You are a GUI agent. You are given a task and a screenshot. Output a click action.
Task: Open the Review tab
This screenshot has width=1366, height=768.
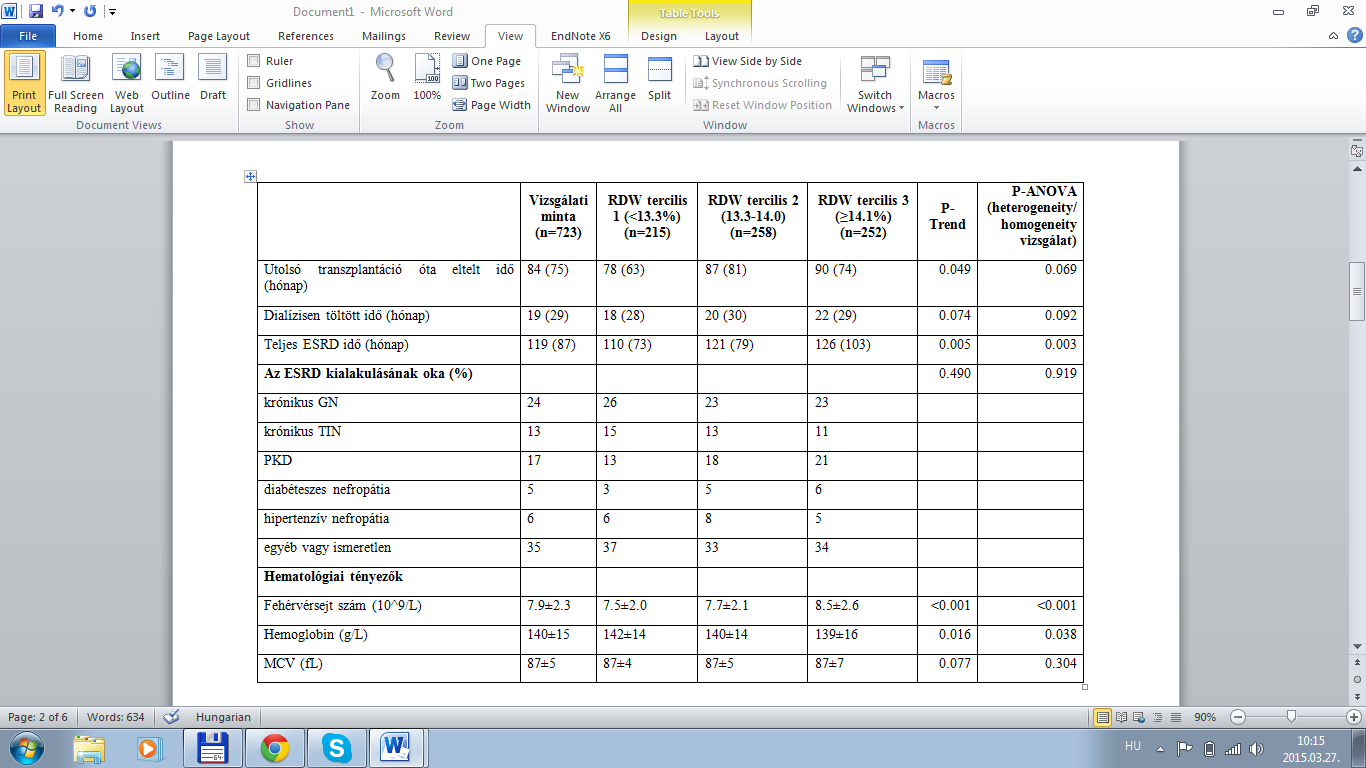[452, 36]
